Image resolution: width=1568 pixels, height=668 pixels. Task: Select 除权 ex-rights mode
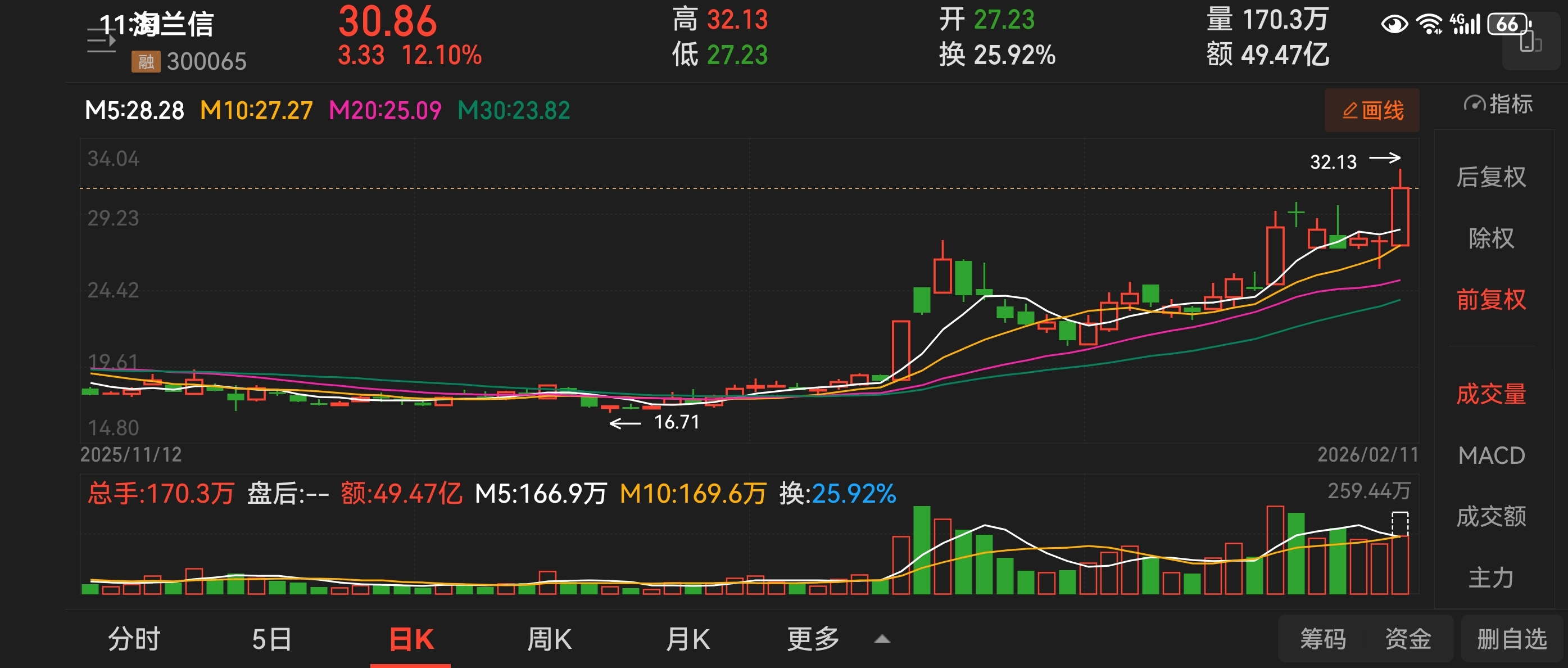(x=1490, y=238)
